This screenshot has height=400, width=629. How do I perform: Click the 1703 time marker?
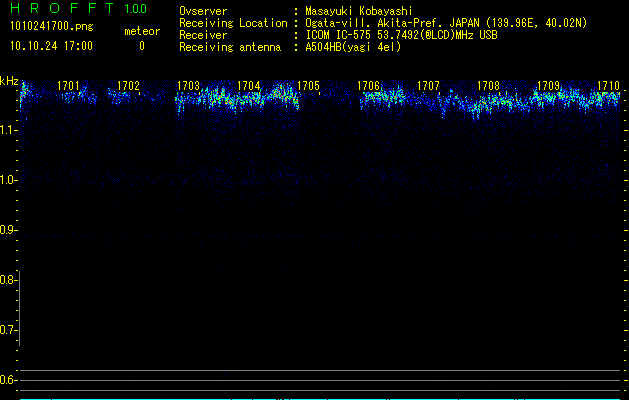coord(188,86)
